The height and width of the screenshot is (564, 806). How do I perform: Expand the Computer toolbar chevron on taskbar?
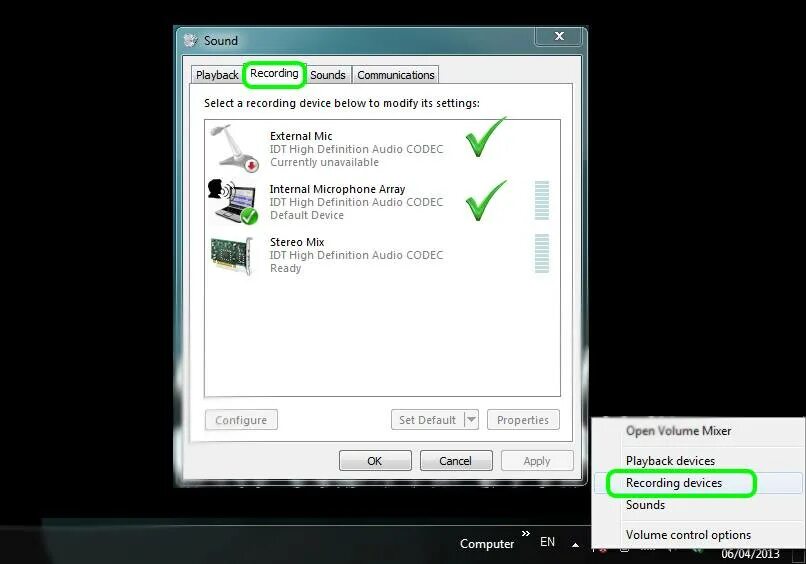(x=525, y=534)
